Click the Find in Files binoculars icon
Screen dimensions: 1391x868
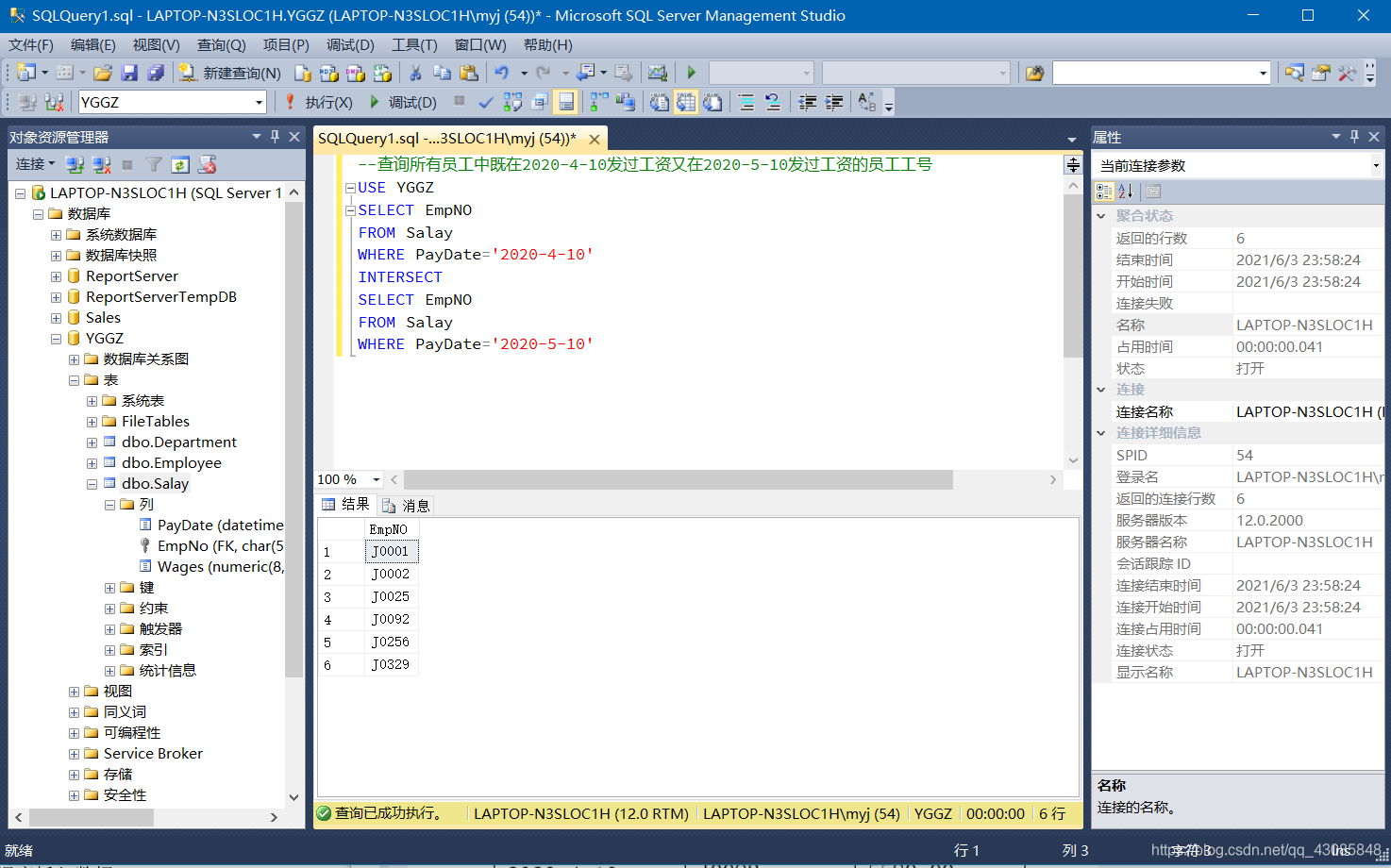tap(1034, 73)
